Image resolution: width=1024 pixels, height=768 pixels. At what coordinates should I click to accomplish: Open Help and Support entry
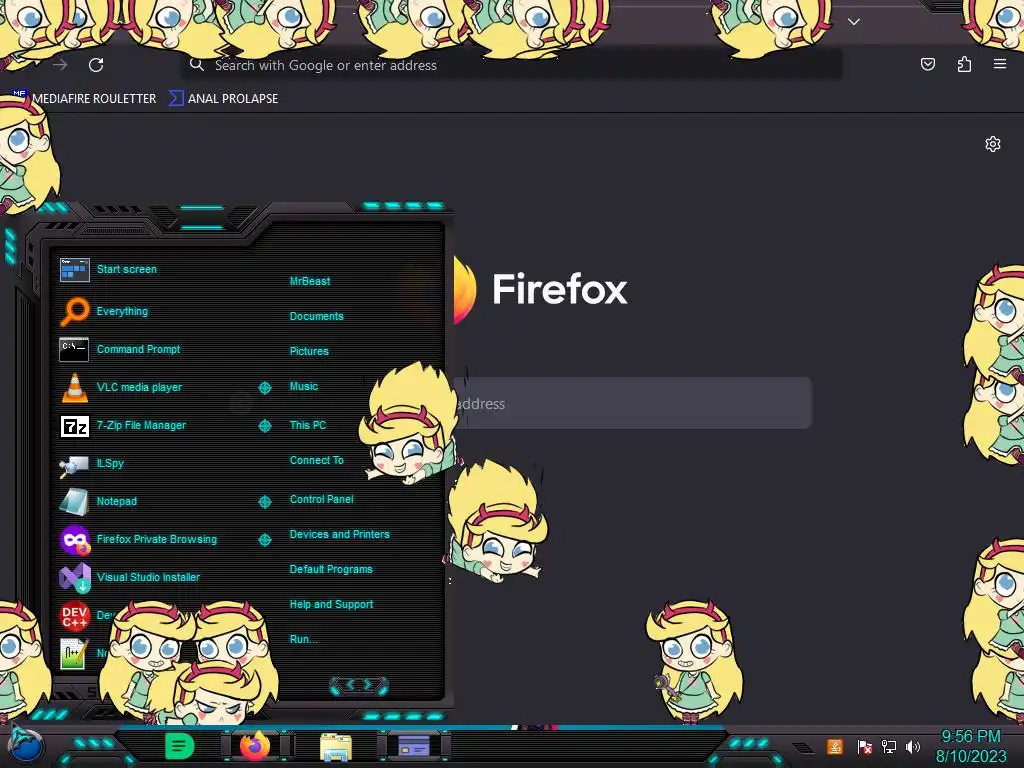coord(331,604)
